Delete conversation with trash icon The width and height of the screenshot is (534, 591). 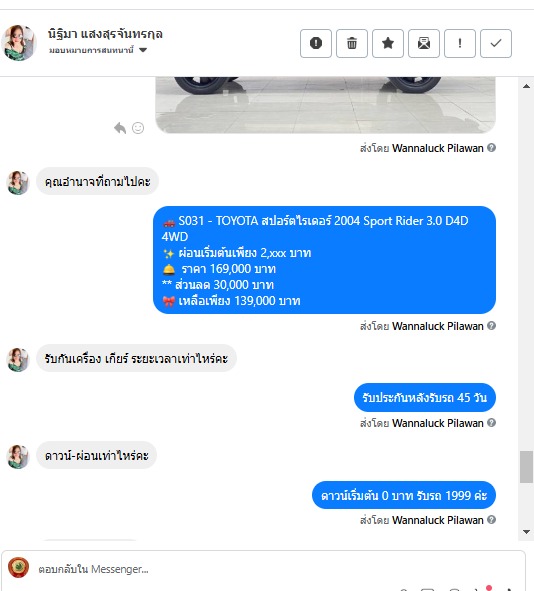point(352,43)
